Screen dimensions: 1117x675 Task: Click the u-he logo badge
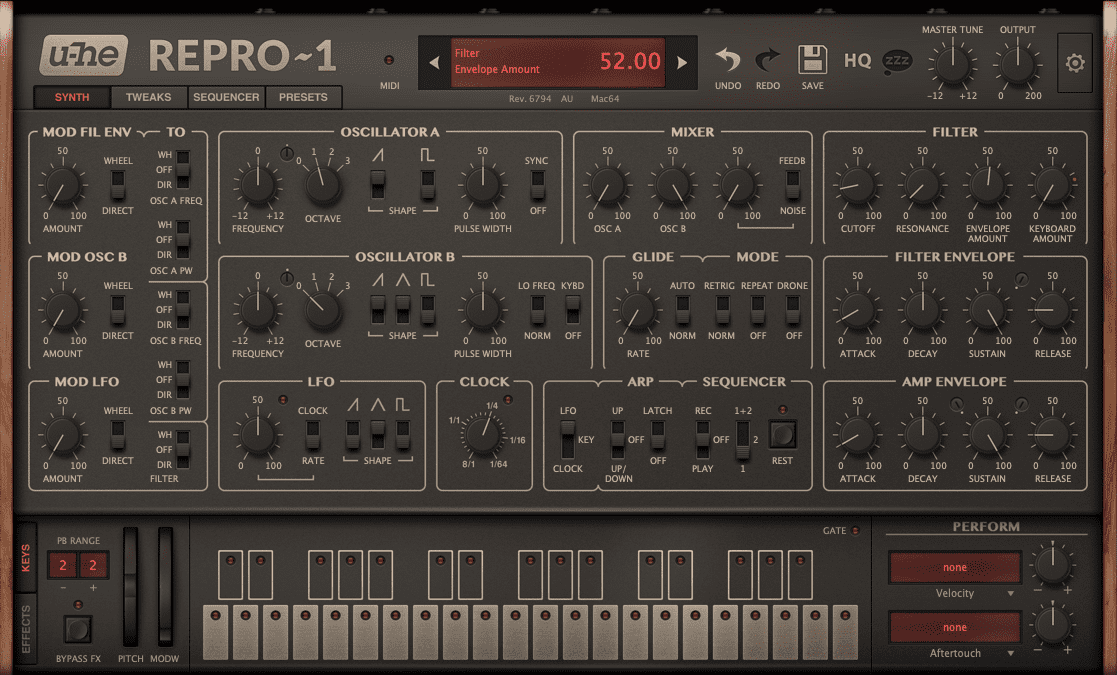click(84, 55)
